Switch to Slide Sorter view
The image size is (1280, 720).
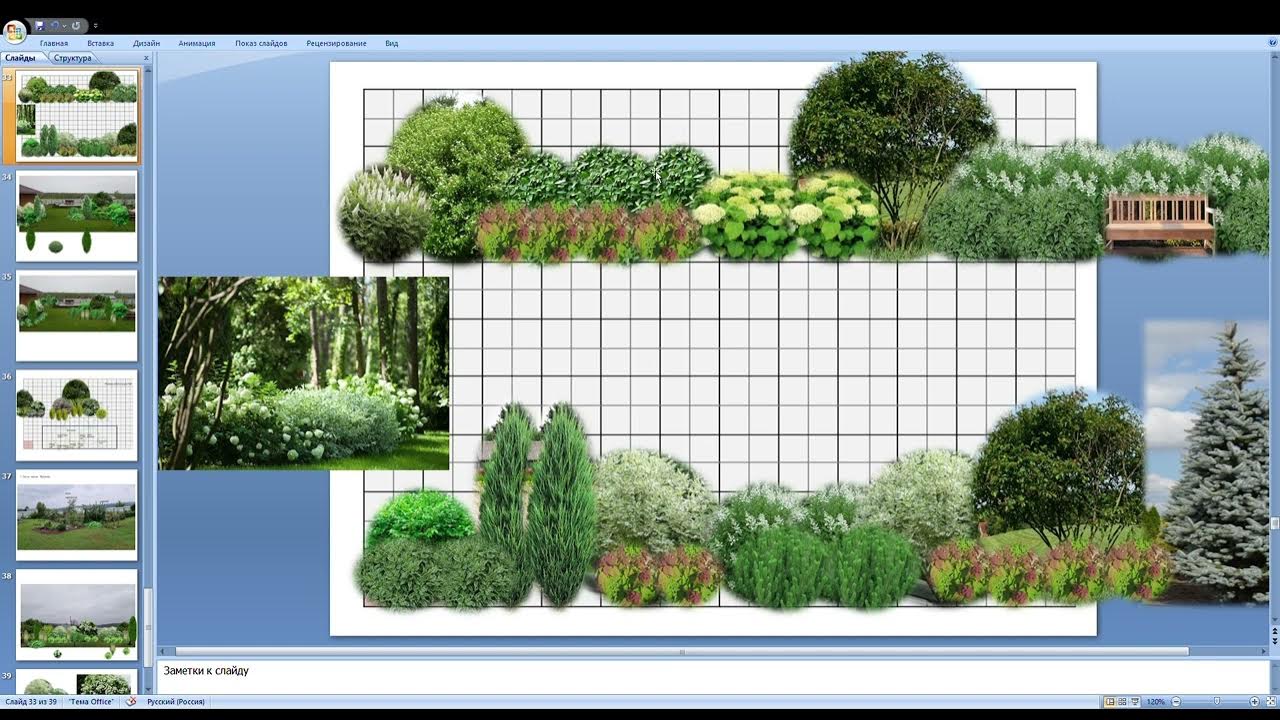[x=1122, y=702]
